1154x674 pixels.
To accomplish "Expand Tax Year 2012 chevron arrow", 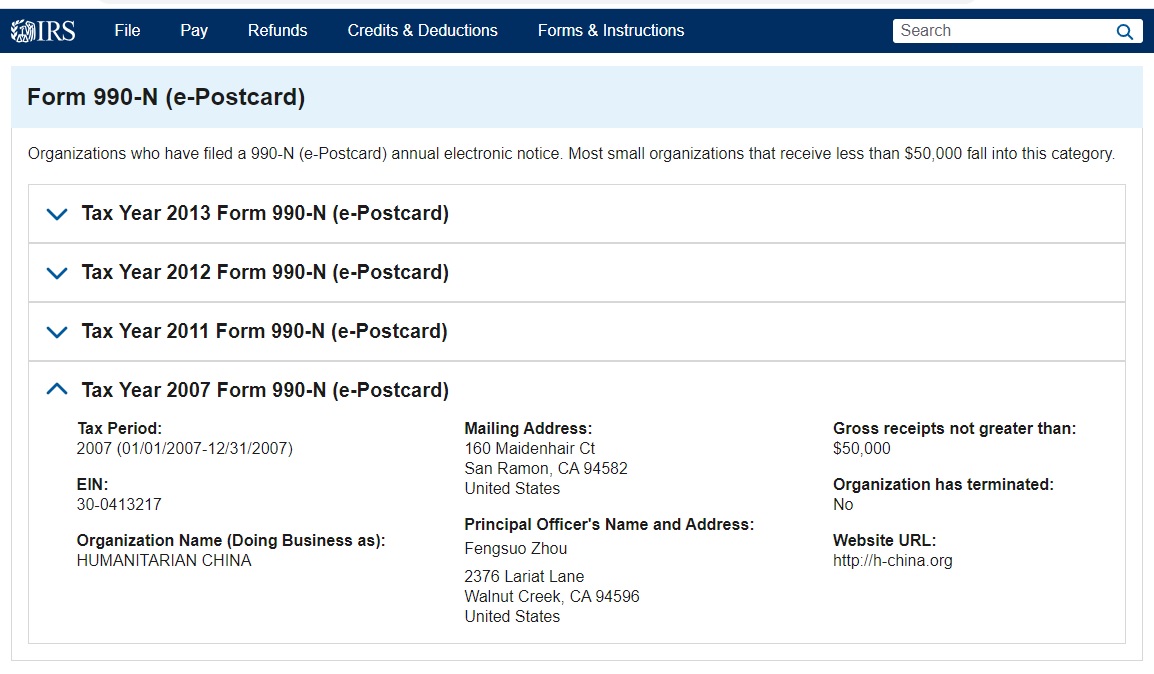I will [x=57, y=273].
